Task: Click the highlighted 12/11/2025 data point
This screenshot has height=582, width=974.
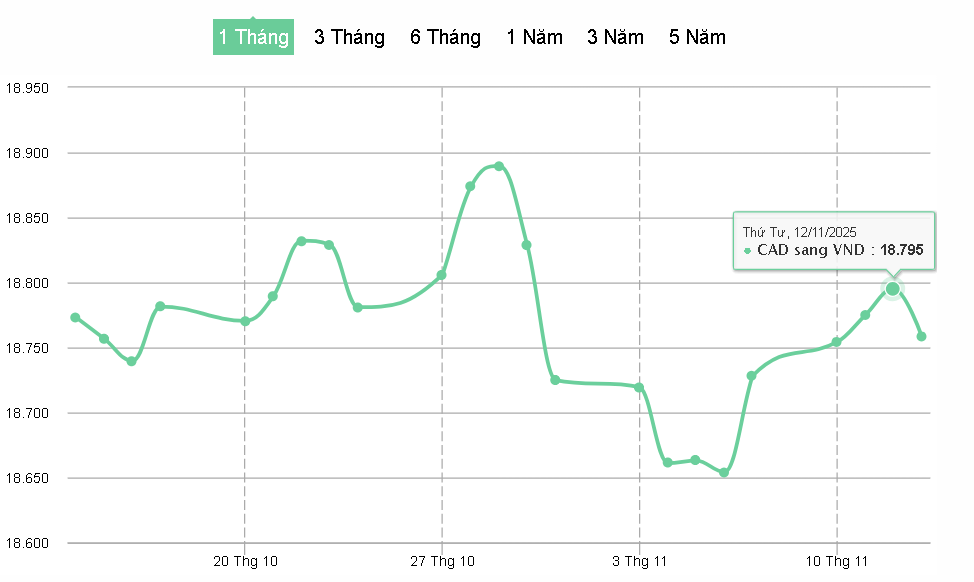Action: (x=893, y=289)
